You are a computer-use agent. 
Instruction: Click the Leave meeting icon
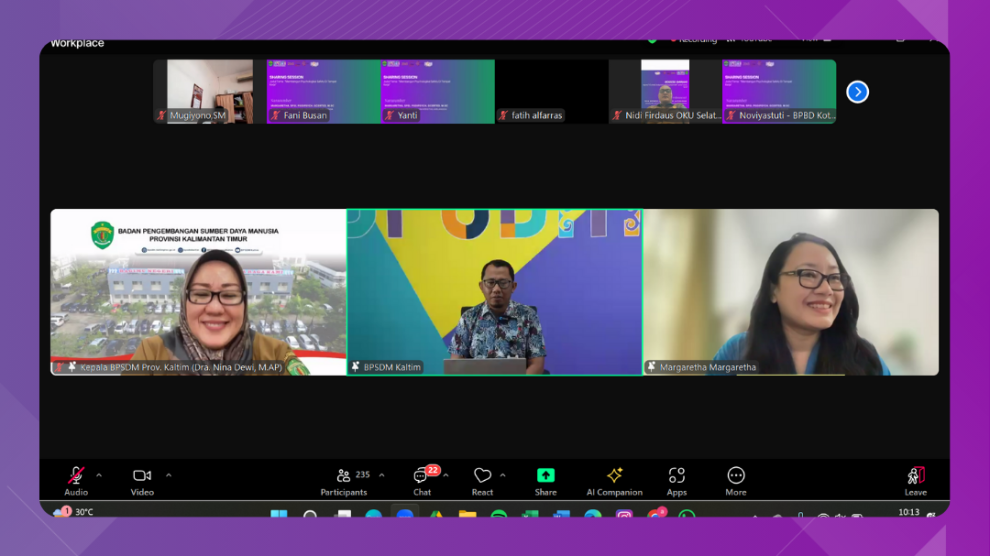(915, 475)
